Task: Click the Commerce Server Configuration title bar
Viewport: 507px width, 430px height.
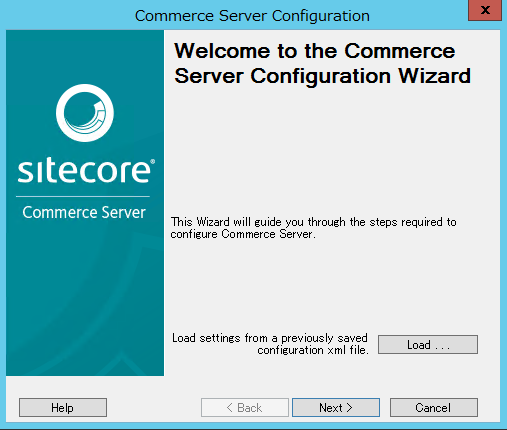Action: click(252, 16)
